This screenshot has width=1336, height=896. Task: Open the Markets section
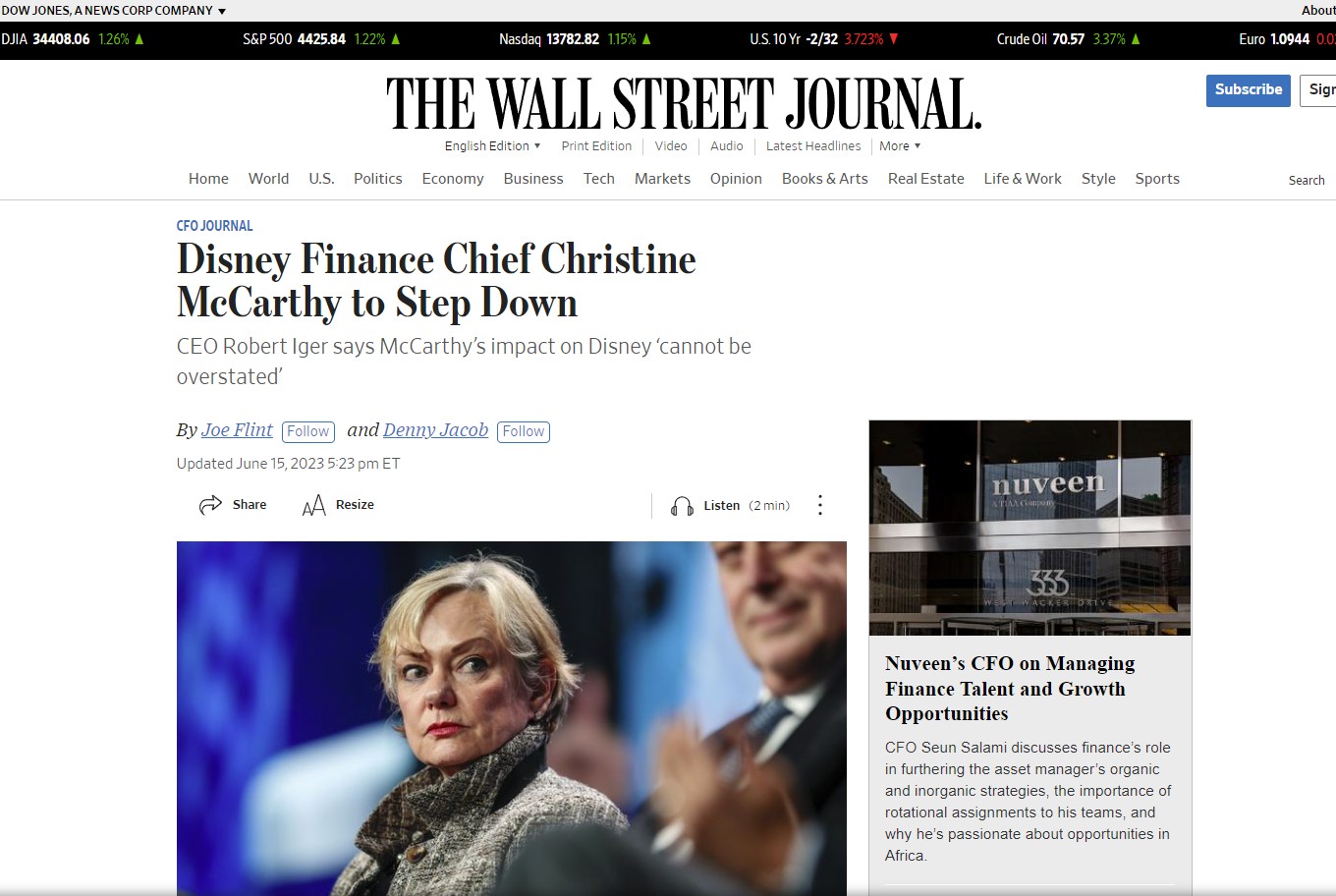click(x=662, y=179)
